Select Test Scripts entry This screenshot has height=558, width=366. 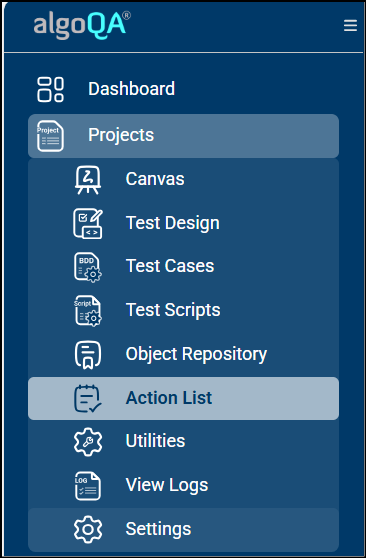183,310
